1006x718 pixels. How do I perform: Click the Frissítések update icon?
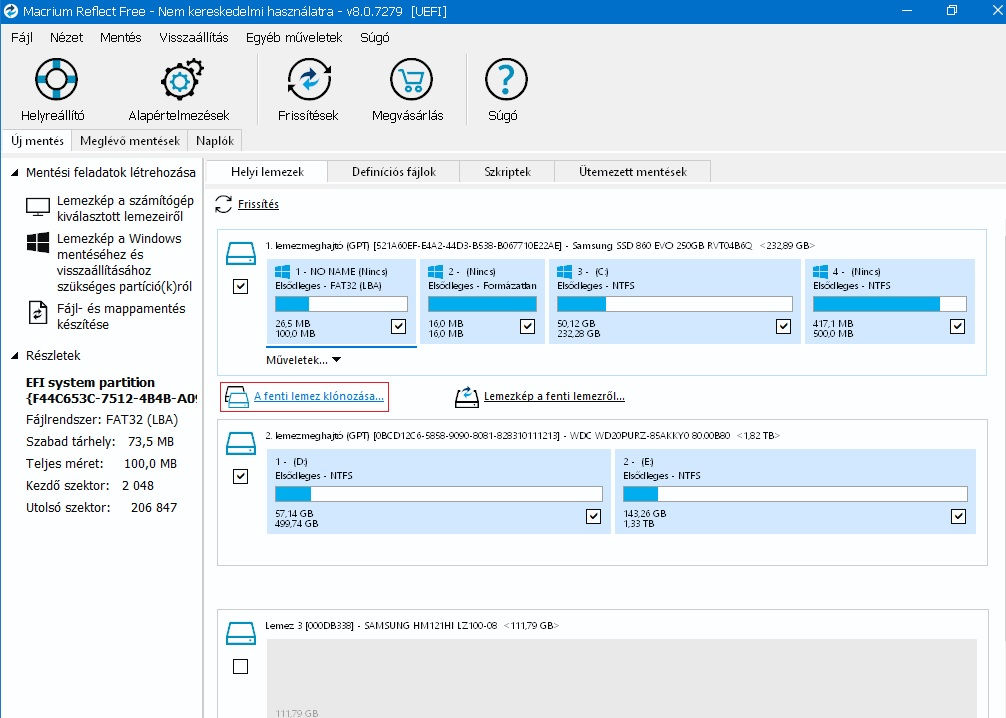(x=308, y=79)
